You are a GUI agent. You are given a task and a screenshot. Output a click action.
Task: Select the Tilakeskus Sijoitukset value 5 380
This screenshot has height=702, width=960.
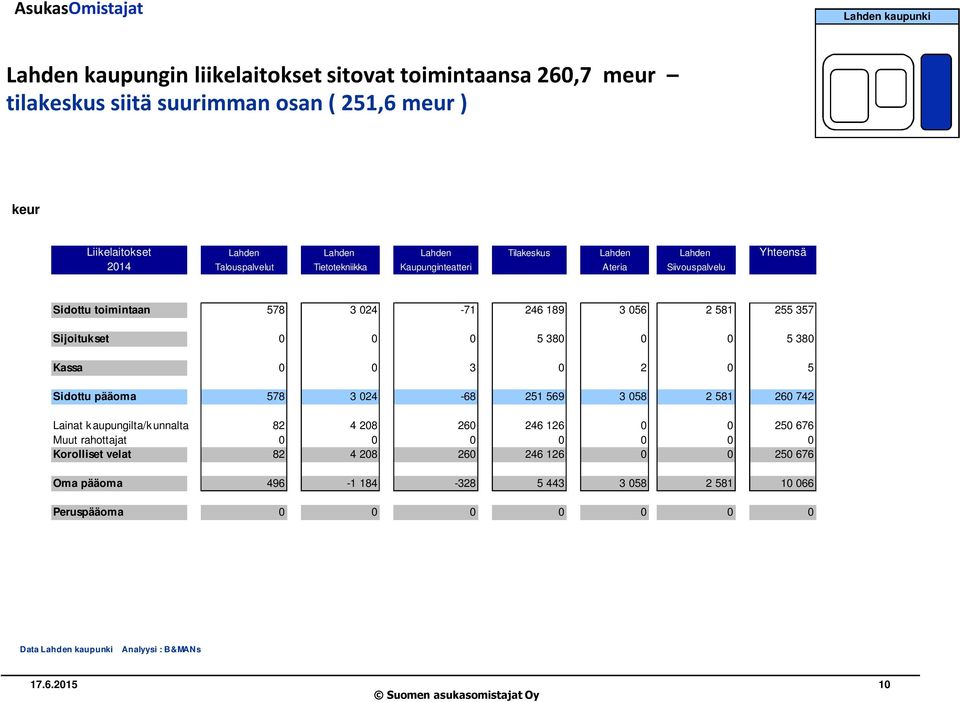(x=550, y=339)
